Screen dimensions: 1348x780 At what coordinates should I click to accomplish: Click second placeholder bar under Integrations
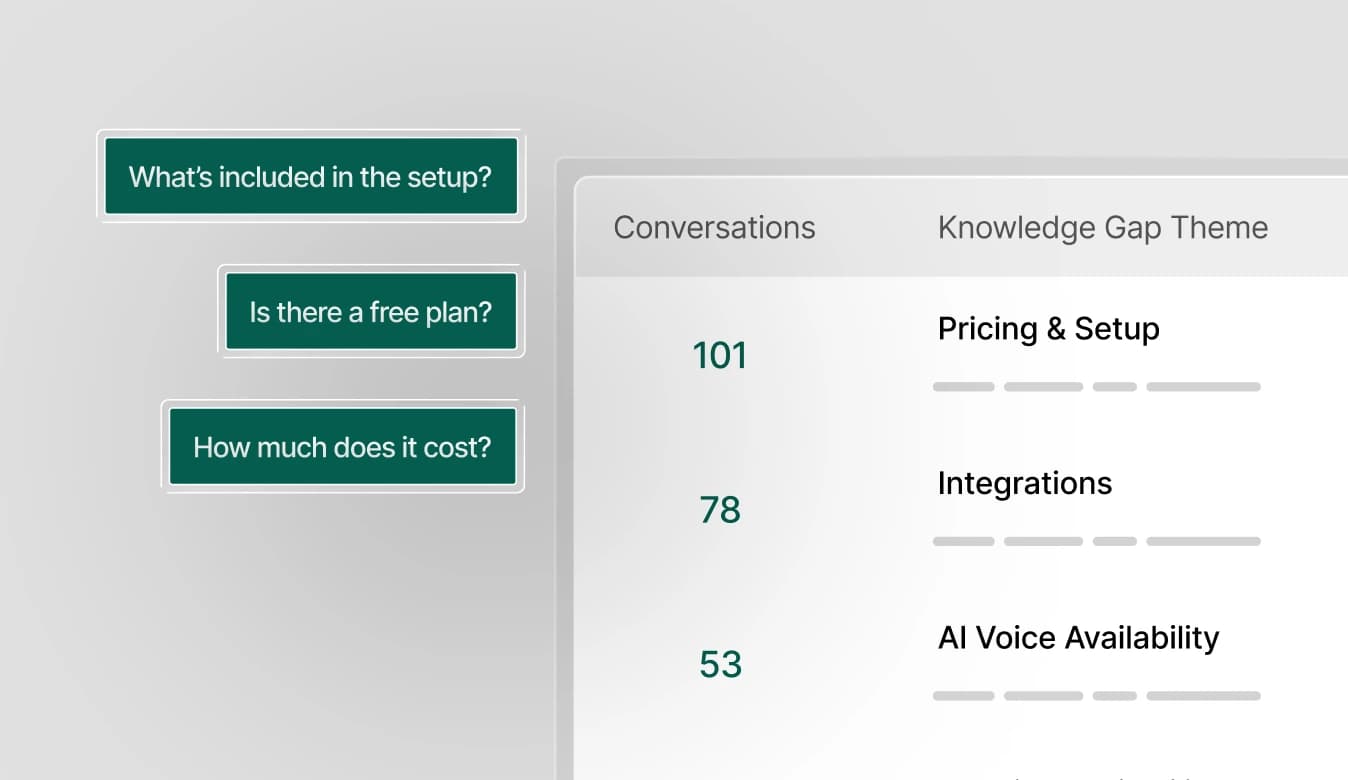[1043, 541]
